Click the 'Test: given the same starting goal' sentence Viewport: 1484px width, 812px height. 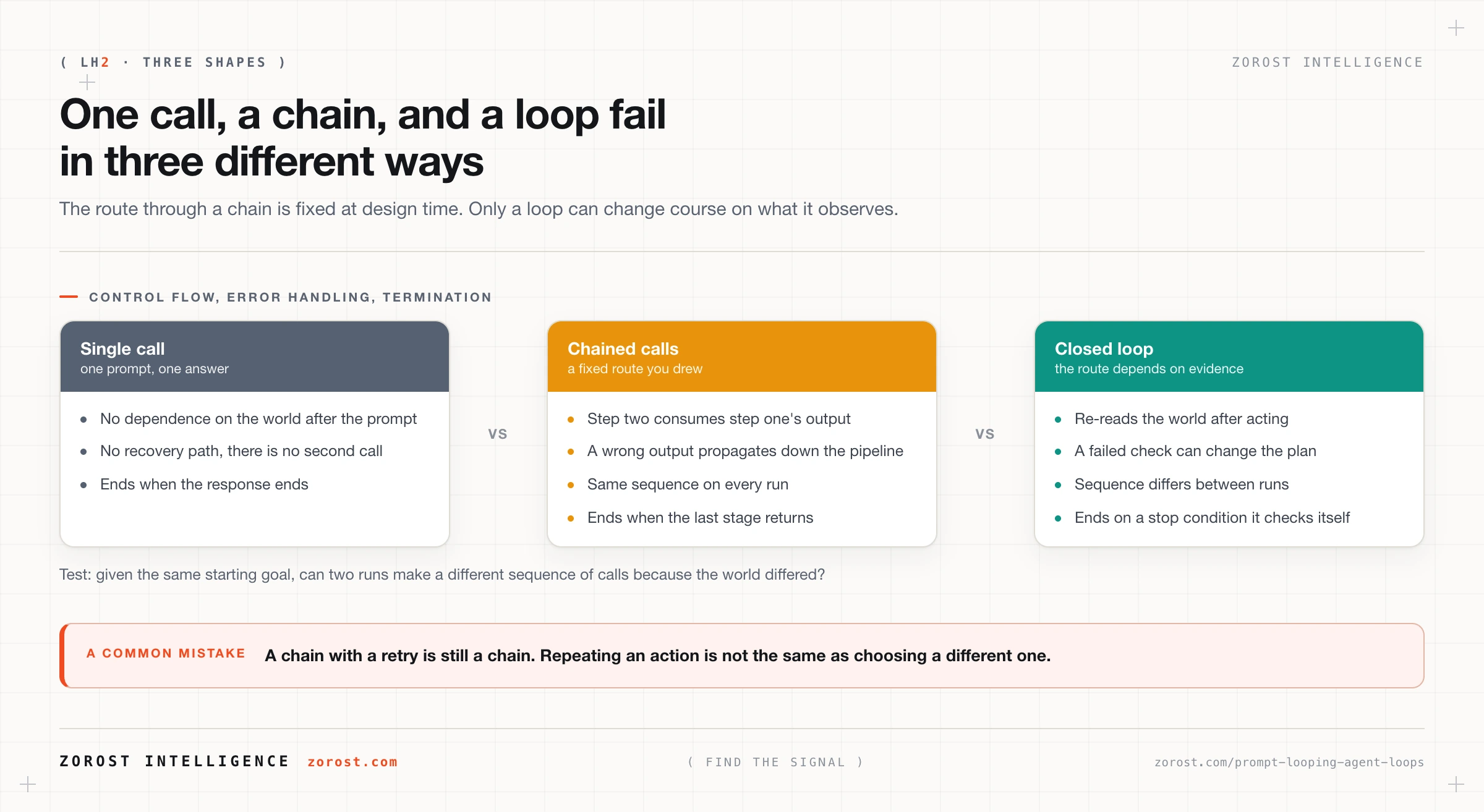[442, 575]
